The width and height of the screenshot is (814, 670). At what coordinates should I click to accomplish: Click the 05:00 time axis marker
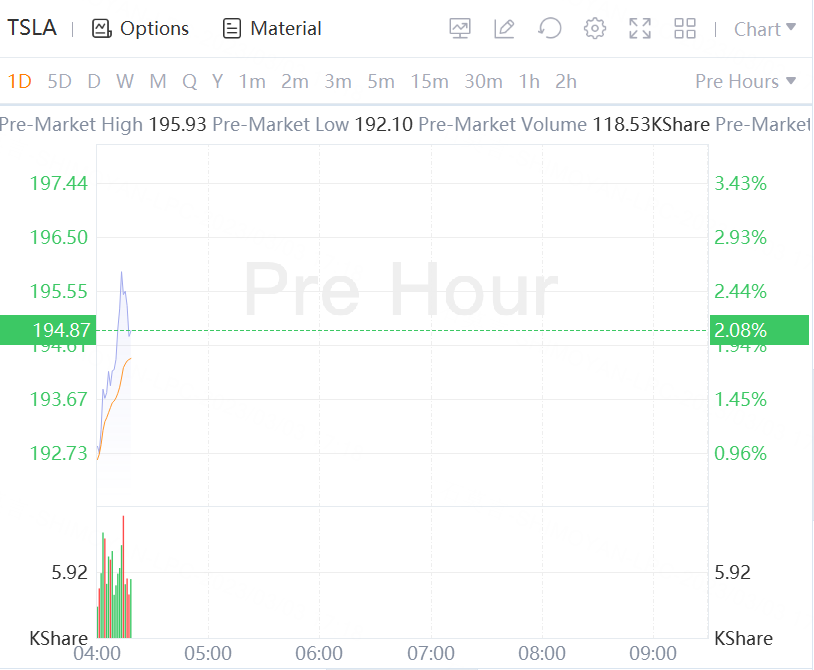tap(208, 654)
